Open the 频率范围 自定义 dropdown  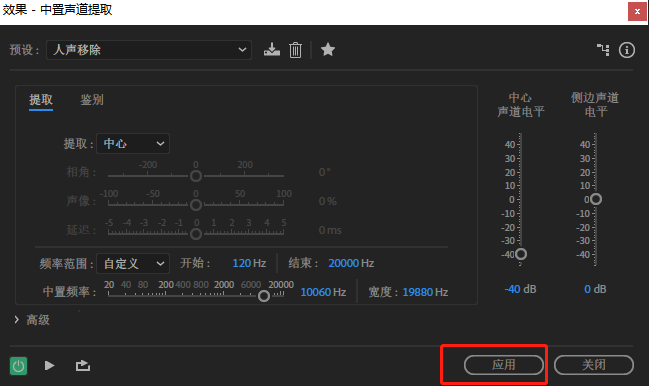(x=133, y=264)
